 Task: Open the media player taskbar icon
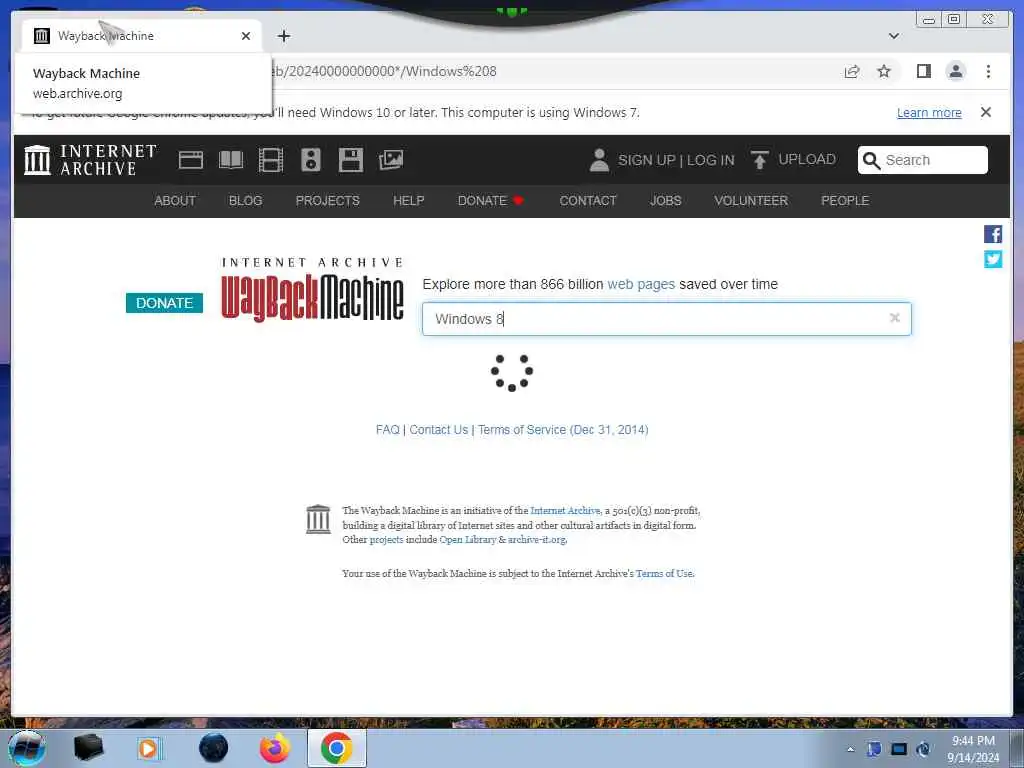coord(148,748)
